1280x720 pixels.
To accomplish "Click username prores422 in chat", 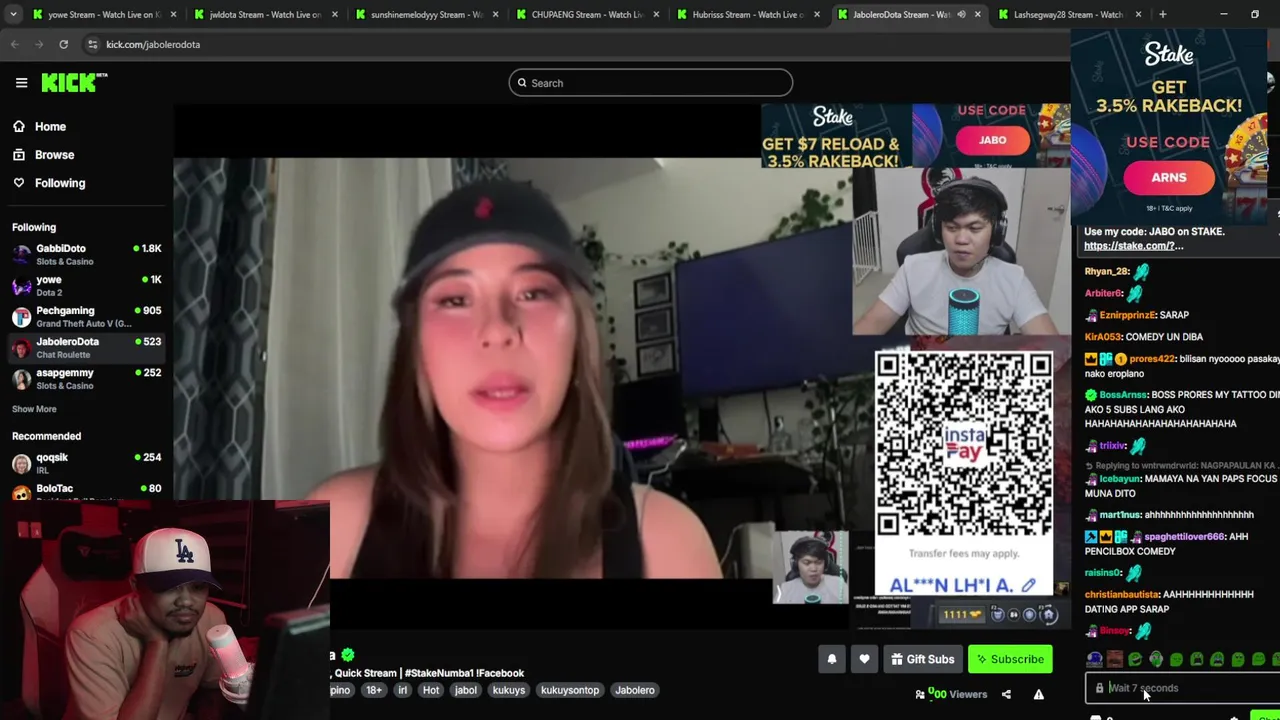I will [1152, 359].
